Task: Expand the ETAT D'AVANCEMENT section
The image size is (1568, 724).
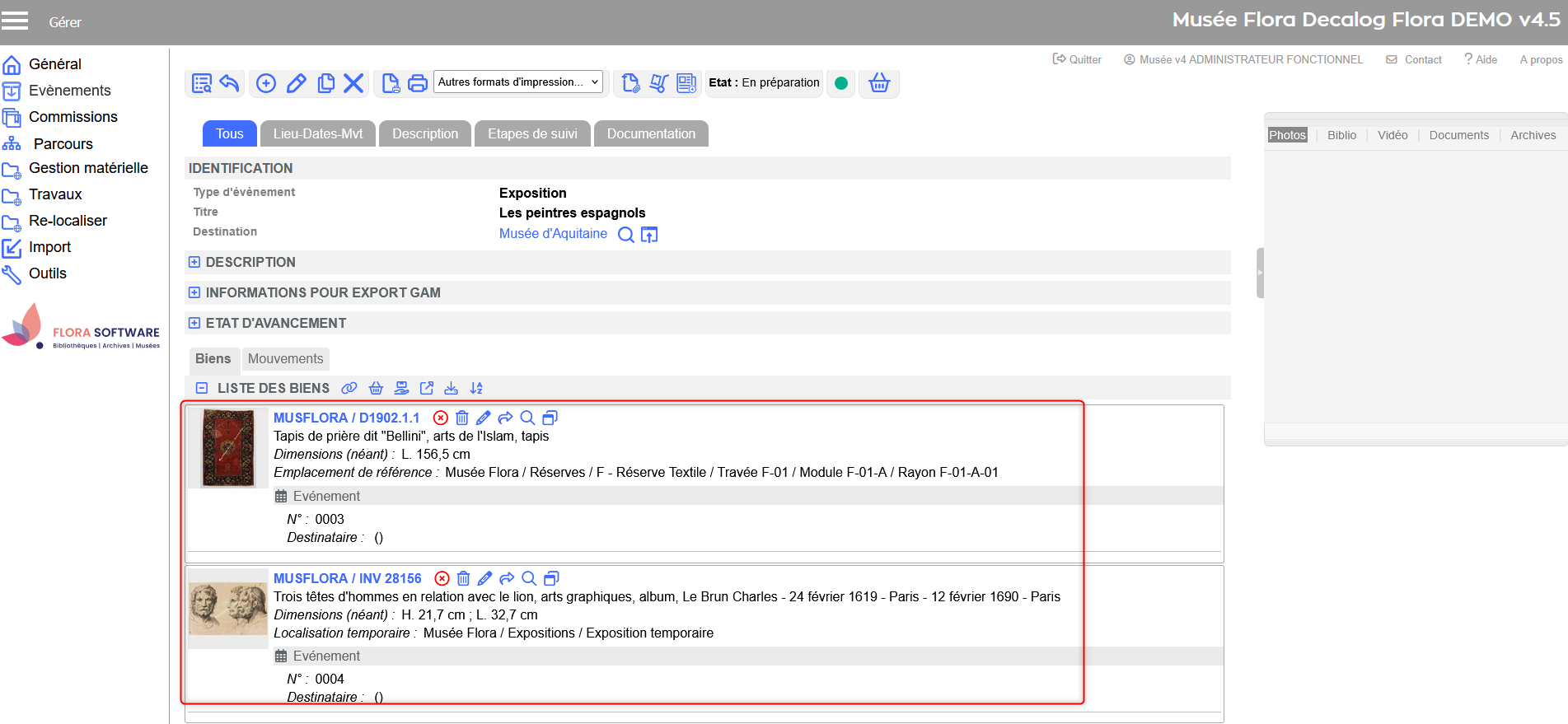Action: 194,323
